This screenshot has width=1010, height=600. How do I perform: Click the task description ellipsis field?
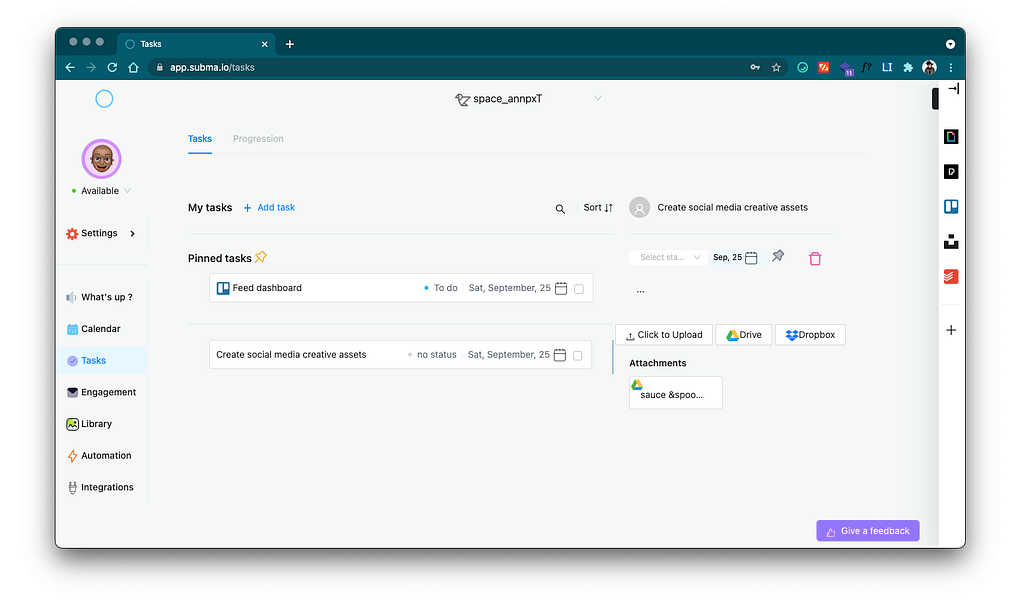tap(640, 291)
